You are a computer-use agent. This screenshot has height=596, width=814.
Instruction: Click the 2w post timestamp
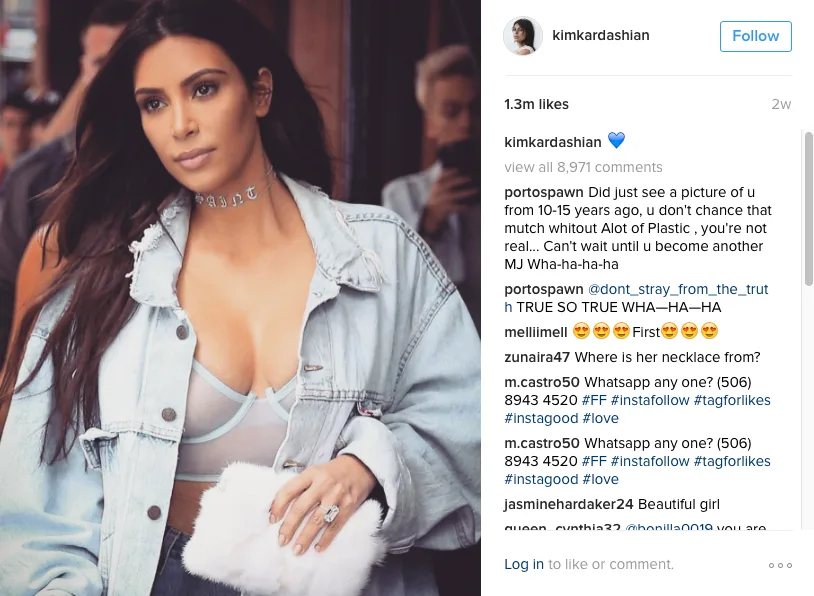pyautogui.click(x=781, y=104)
